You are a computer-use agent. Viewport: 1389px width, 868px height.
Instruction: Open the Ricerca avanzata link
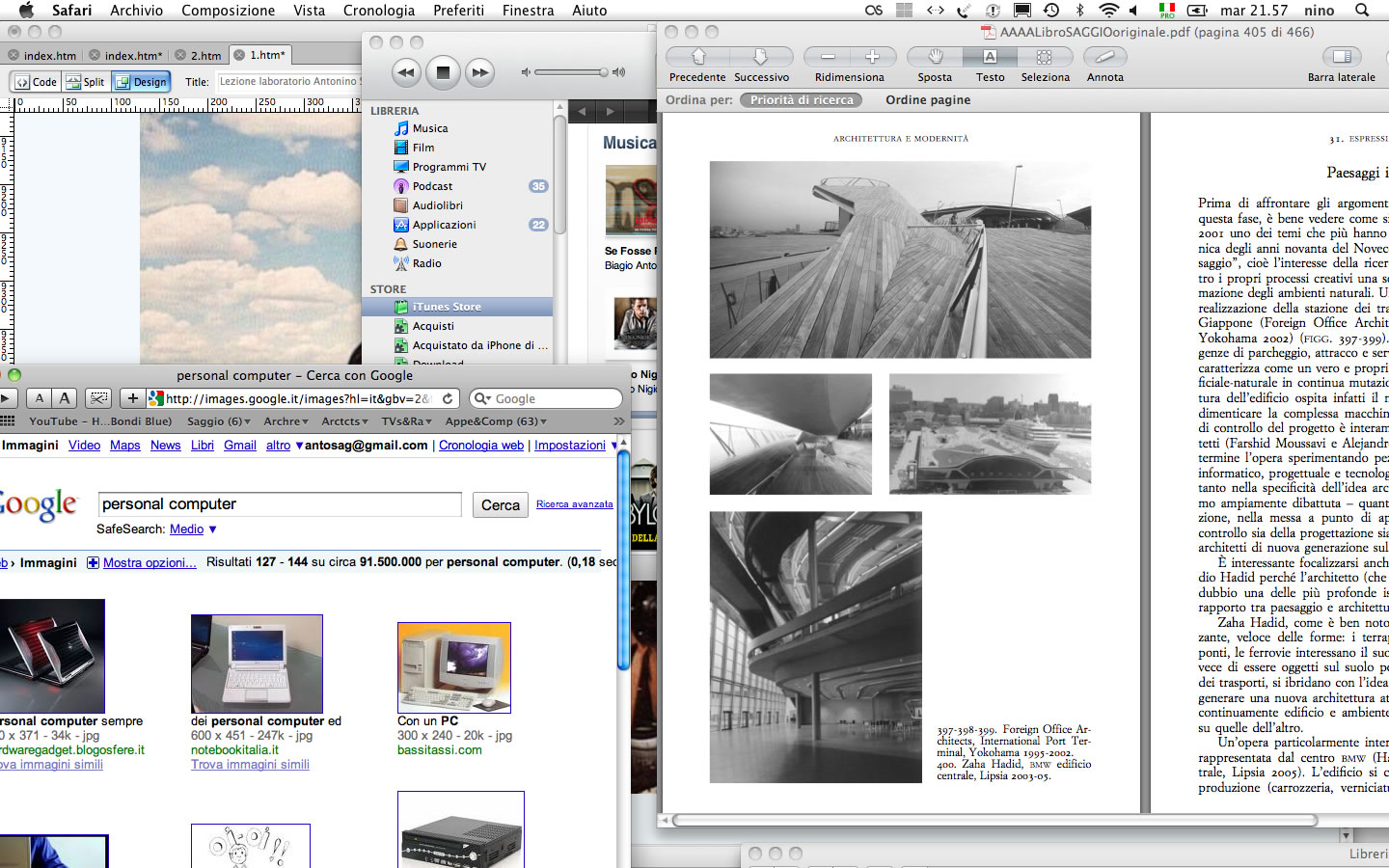(x=574, y=504)
